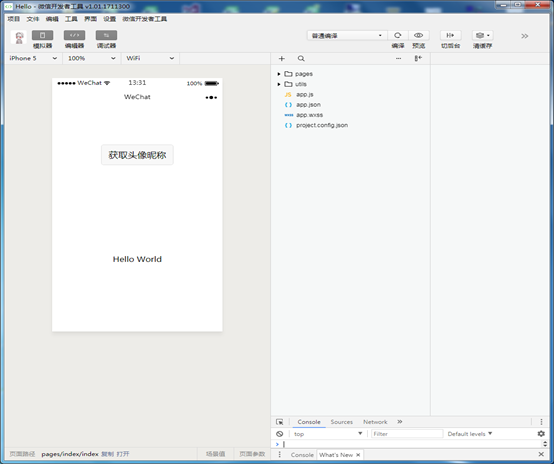The image size is (554, 464).
Task: Click the utils folder label
Action: tap(301, 84)
